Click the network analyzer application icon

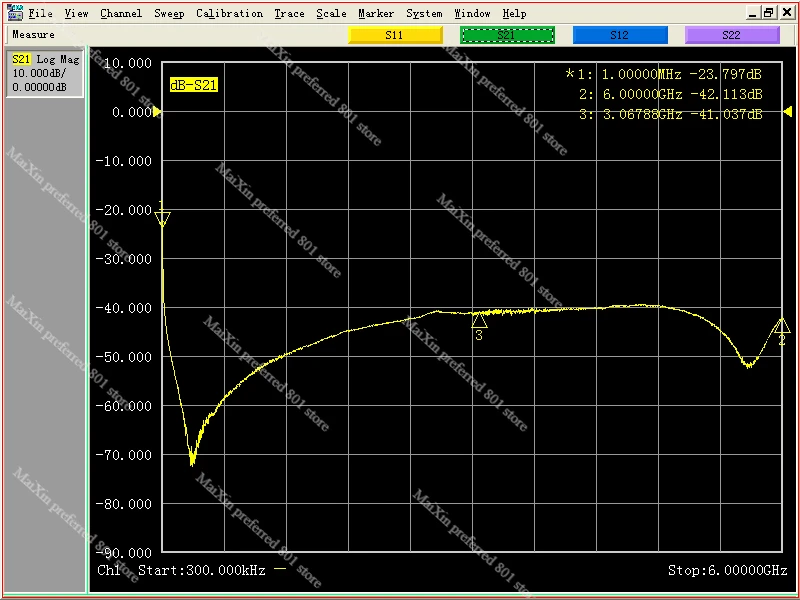[15, 12]
